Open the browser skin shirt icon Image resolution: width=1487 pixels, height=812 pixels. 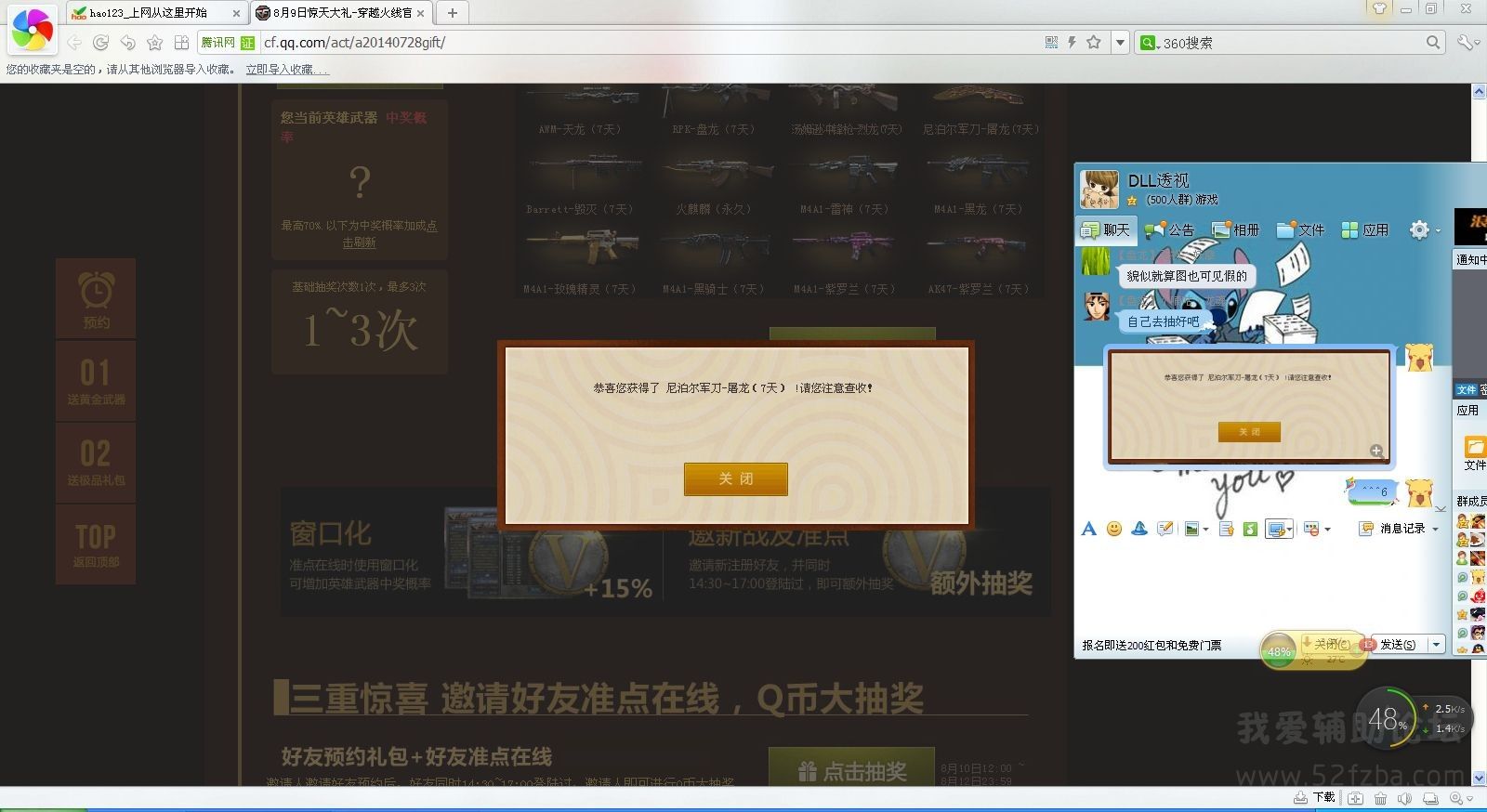pos(1380,8)
